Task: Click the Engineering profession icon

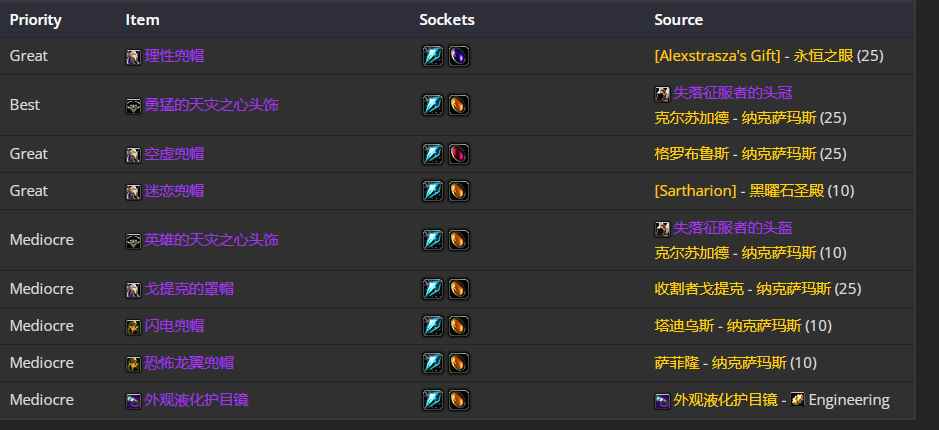Action: pyautogui.click(x=797, y=400)
